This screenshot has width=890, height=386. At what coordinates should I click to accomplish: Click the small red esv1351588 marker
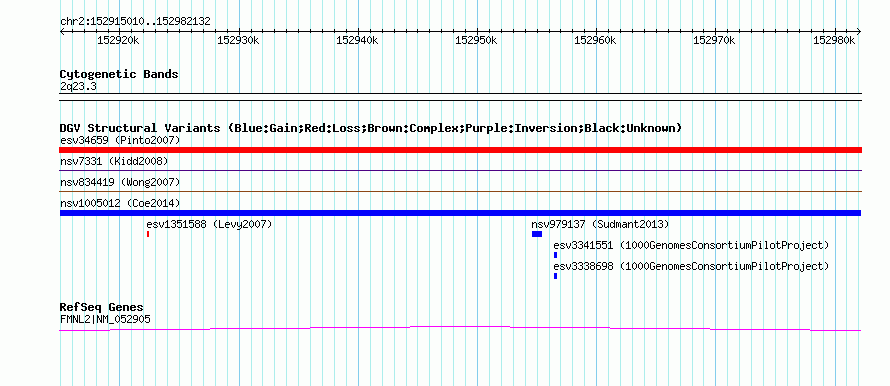[x=148, y=234]
